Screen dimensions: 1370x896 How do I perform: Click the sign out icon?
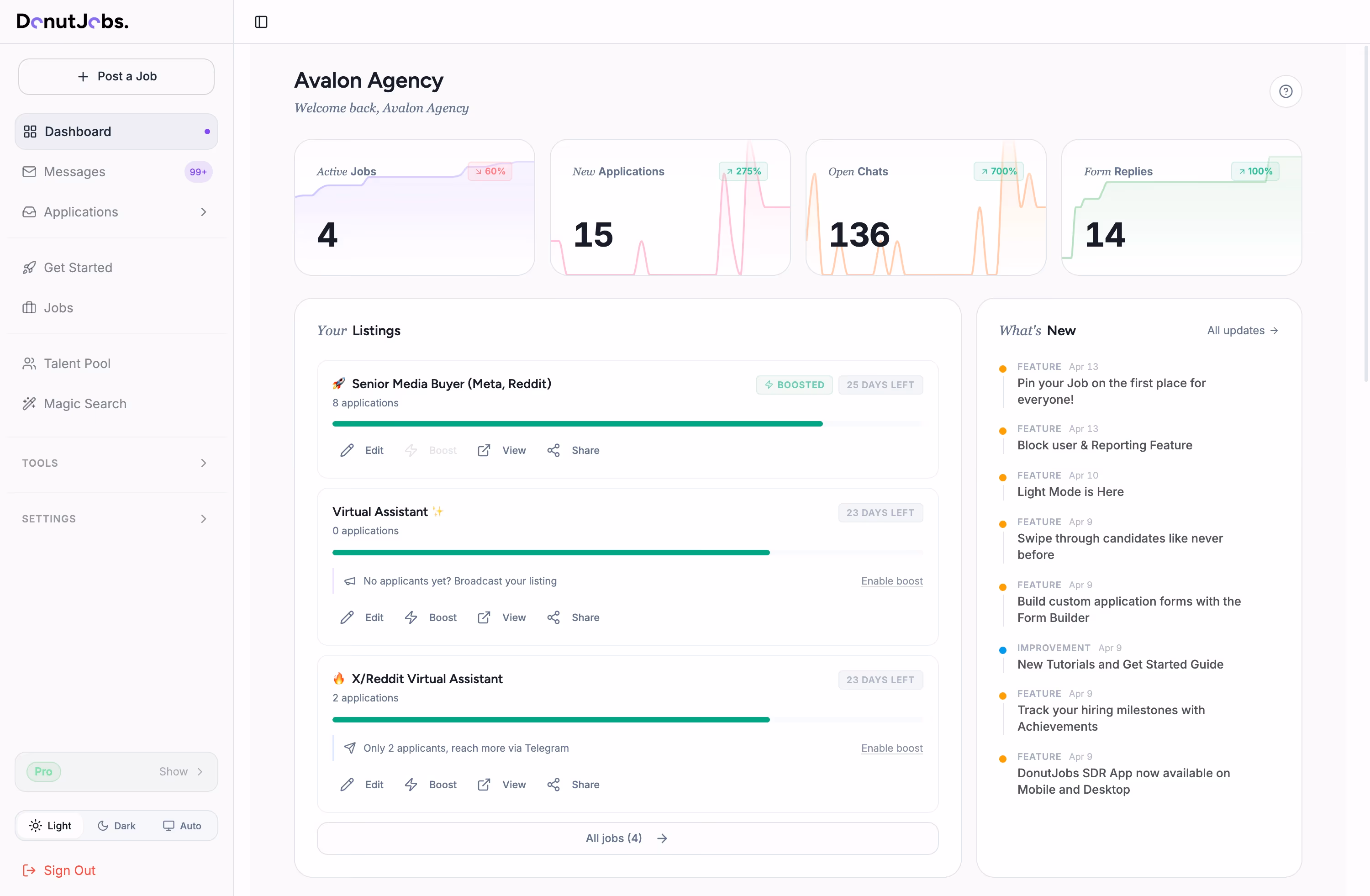29,870
